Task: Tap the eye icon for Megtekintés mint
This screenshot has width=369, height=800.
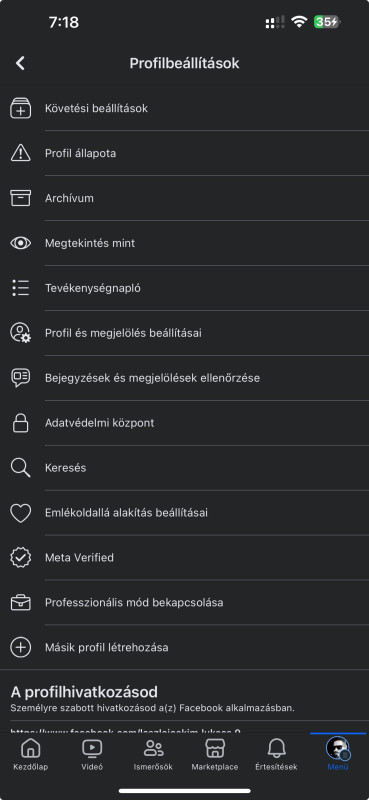Action: click(x=21, y=243)
